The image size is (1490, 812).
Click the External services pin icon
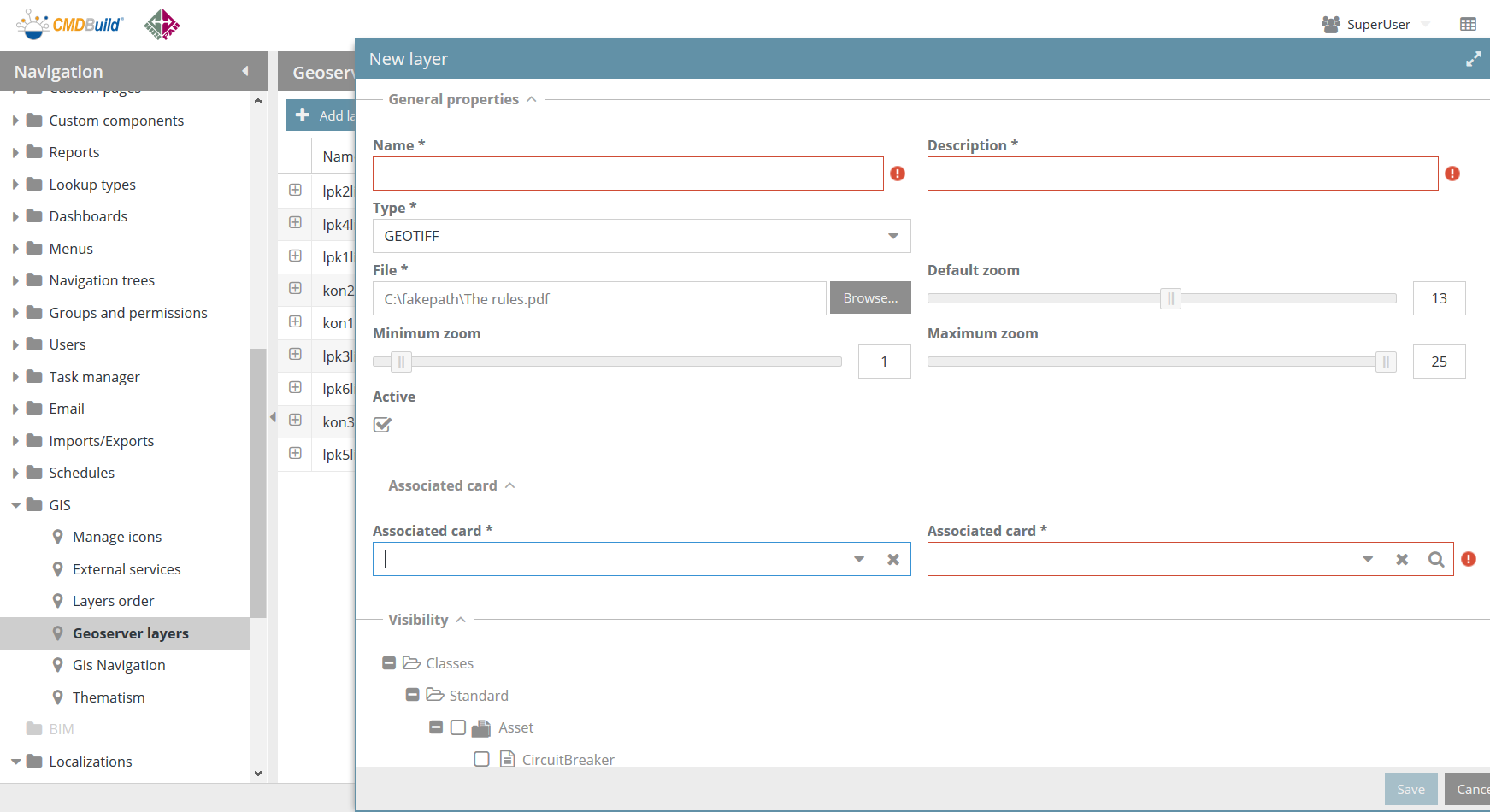(x=57, y=569)
